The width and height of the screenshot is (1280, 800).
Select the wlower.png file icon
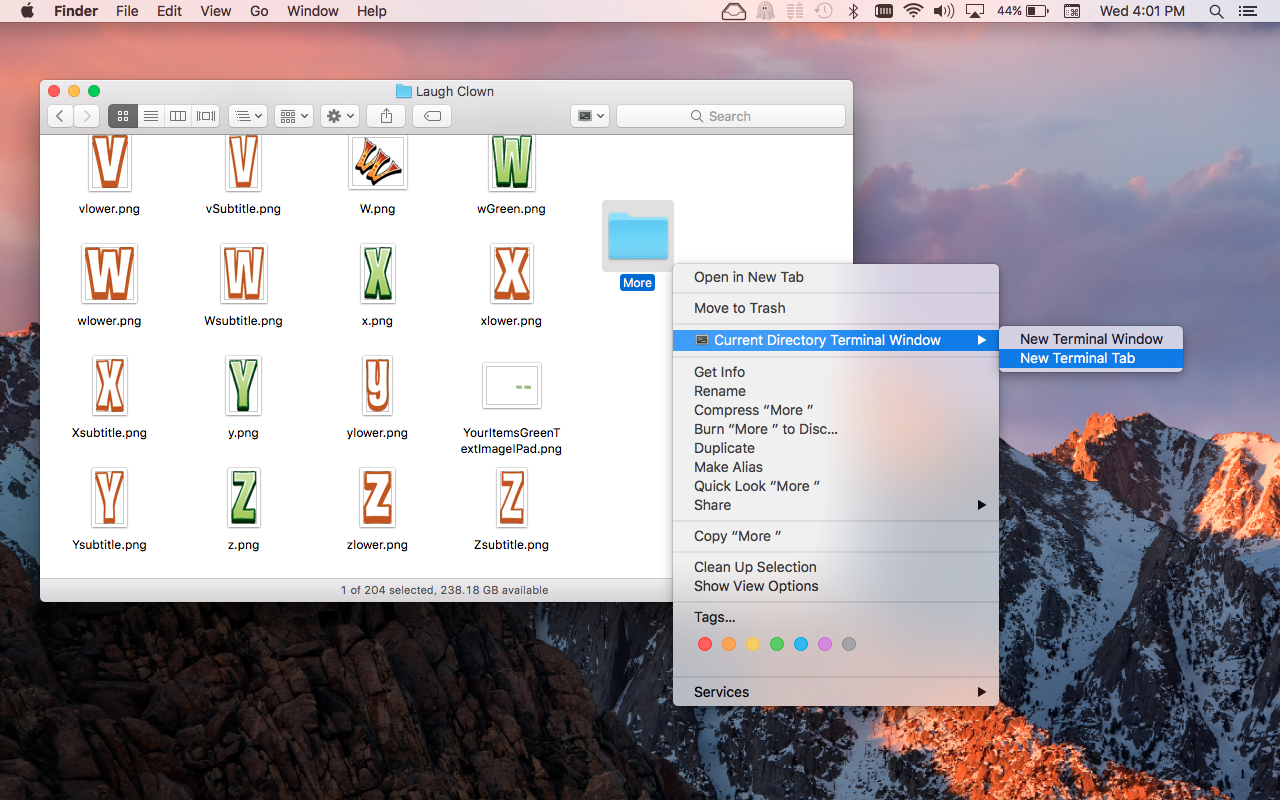(x=109, y=273)
